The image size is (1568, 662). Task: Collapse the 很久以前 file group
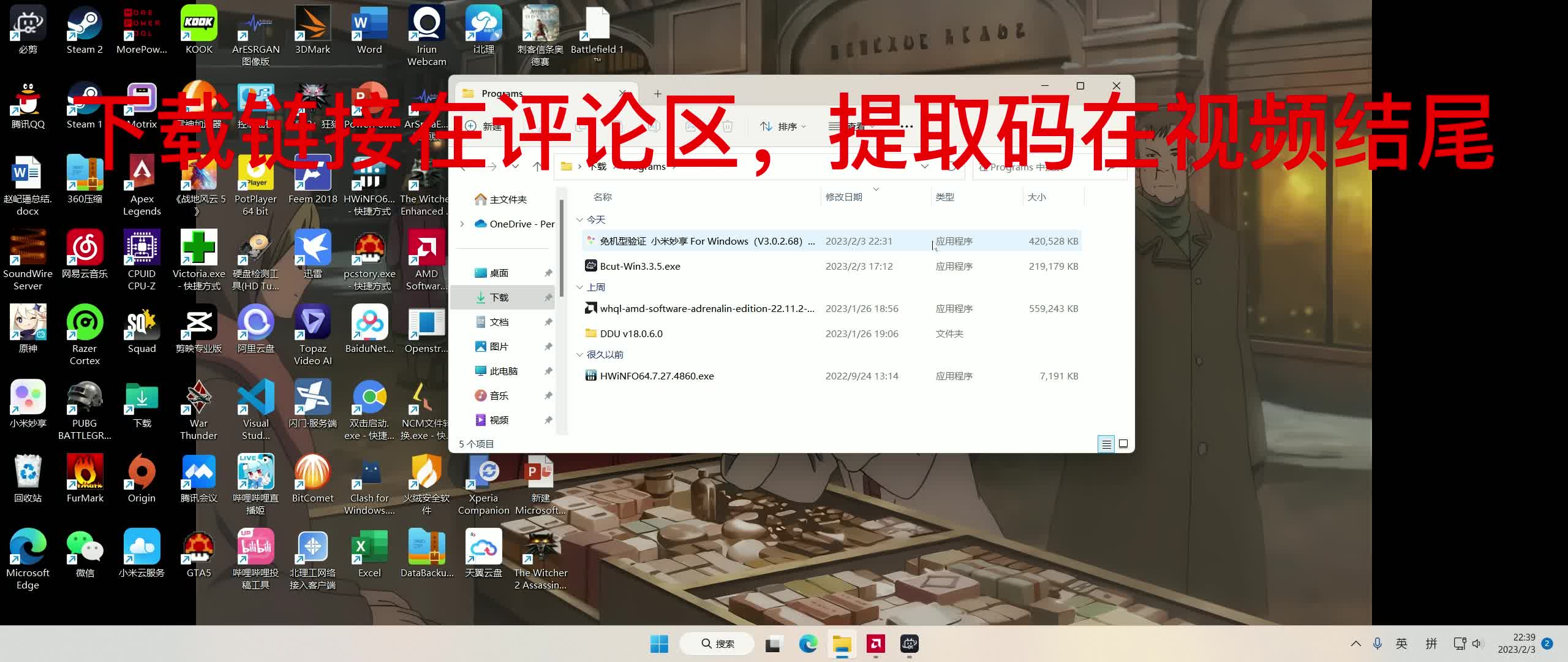point(579,354)
